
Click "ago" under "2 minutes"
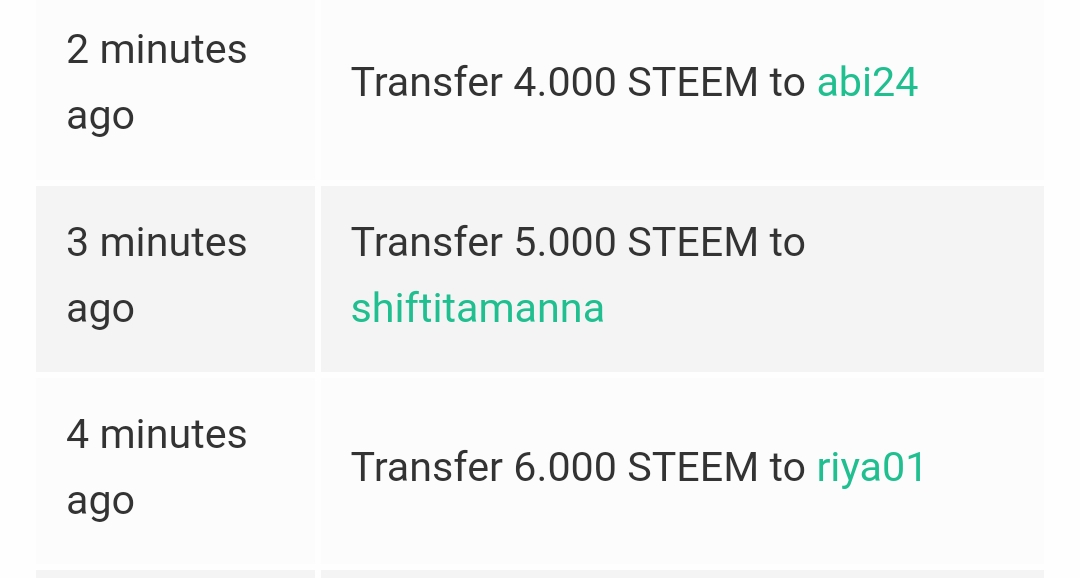pyautogui.click(x=100, y=117)
